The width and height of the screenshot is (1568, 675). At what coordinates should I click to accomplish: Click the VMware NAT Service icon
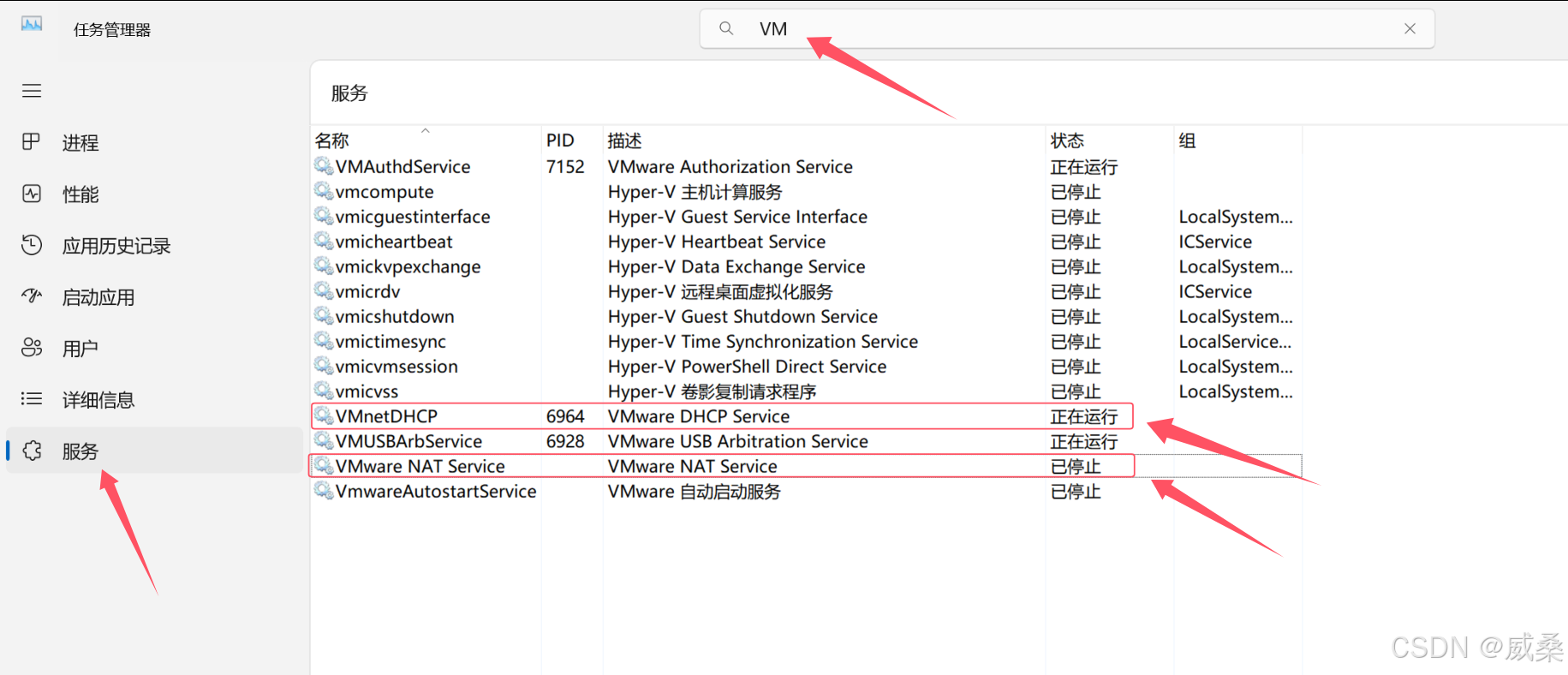click(x=324, y=465)
